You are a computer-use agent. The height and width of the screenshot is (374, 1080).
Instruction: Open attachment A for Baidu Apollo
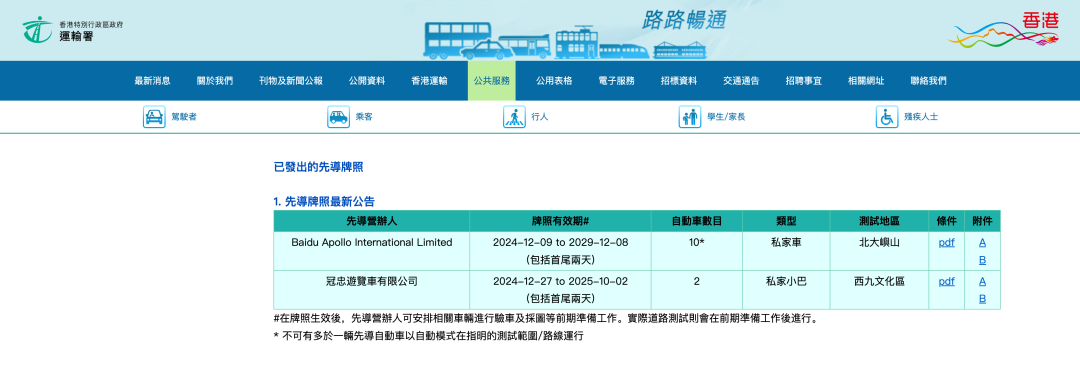tap(982, 242)
